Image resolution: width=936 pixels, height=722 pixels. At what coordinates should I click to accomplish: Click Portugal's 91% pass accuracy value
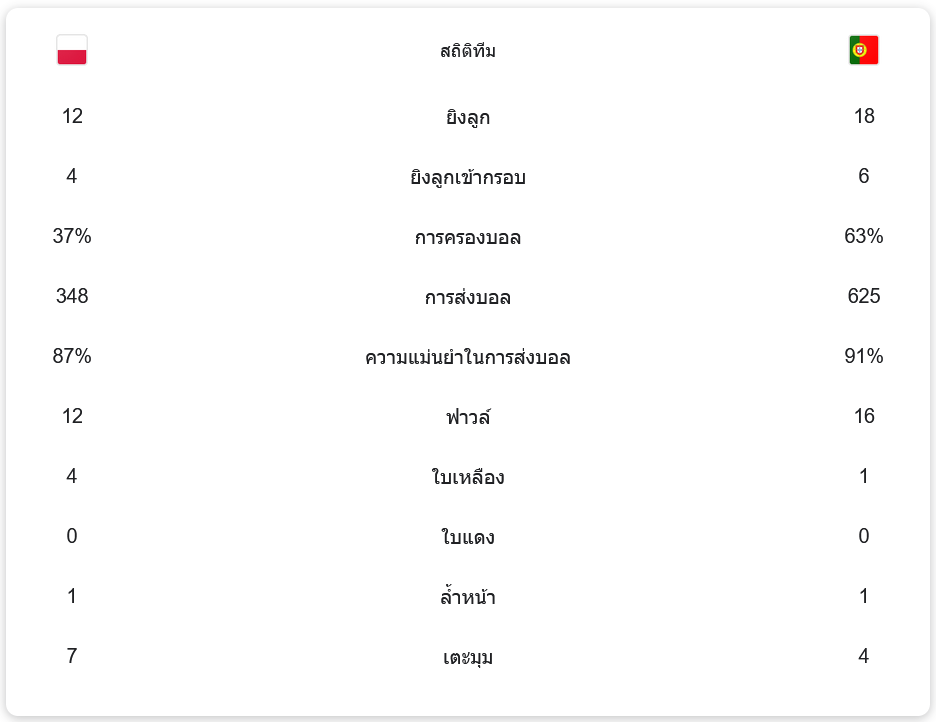click(x=864, y=357)
